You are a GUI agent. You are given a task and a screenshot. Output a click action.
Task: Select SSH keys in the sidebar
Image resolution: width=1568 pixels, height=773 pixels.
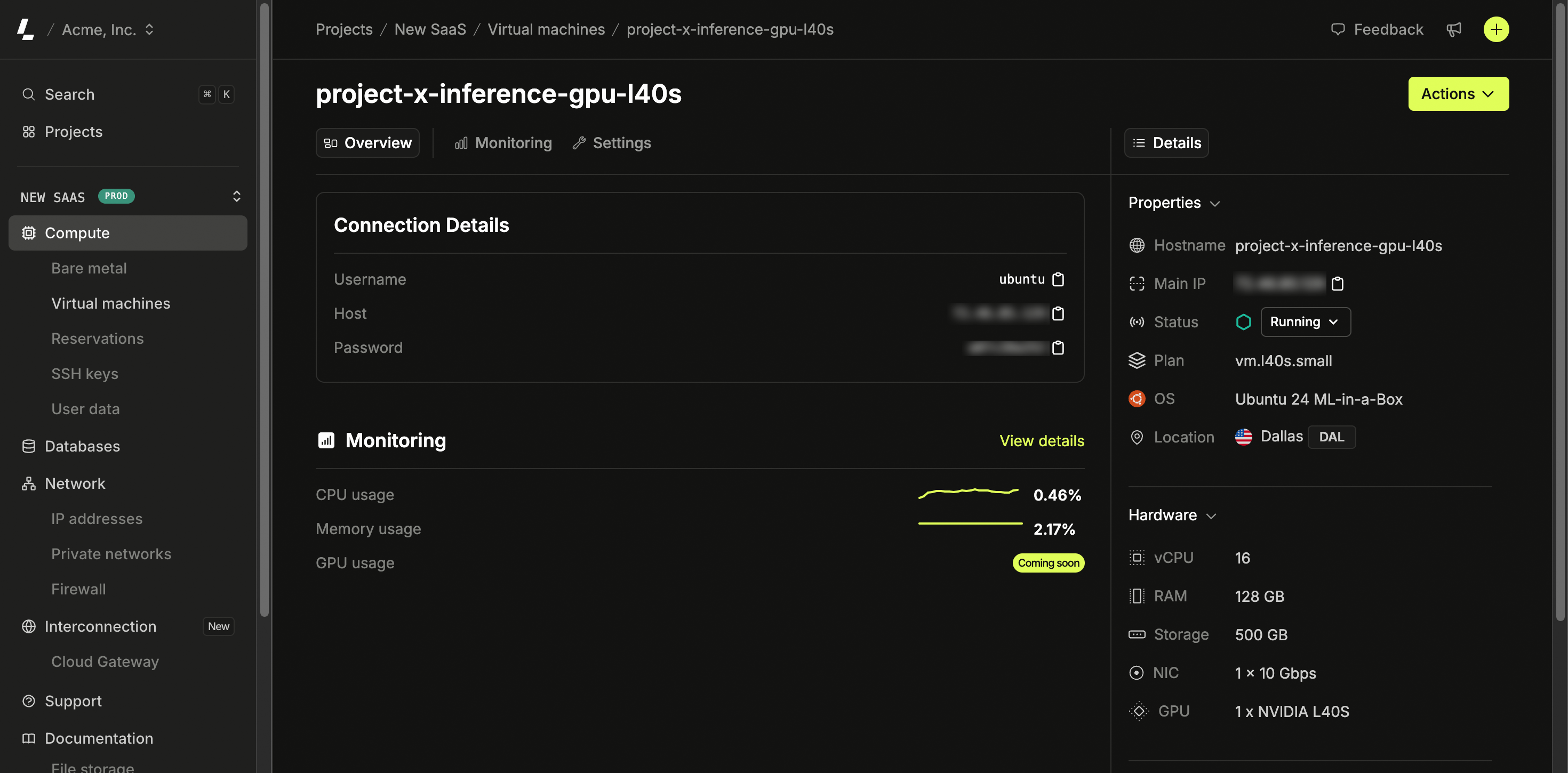[85, 373]
